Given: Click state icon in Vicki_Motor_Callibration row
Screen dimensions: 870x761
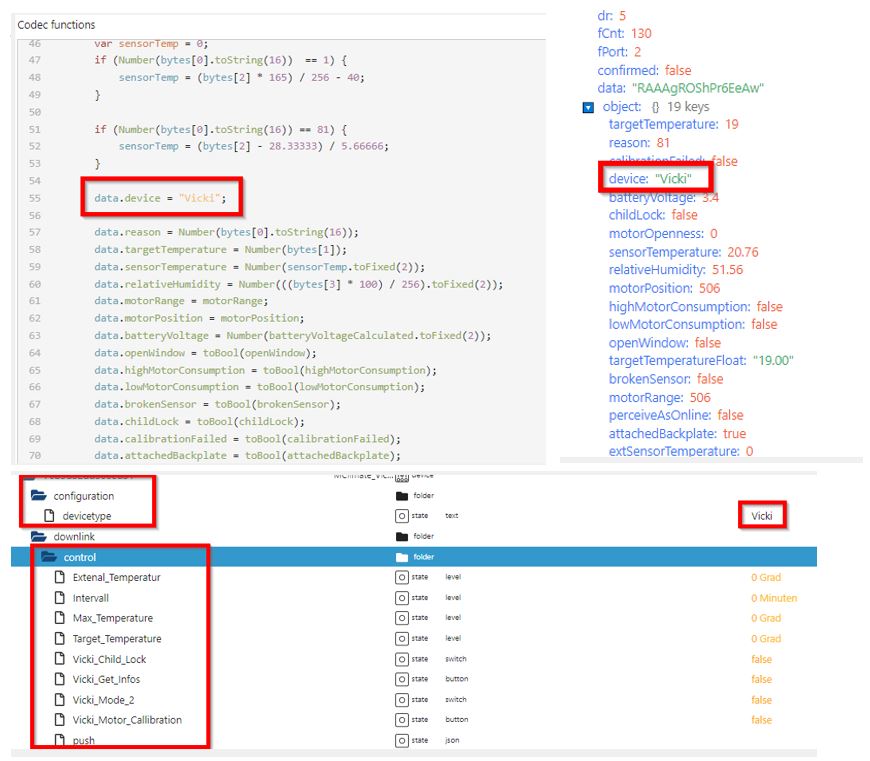Looking at the screenshot, I should coord(402,720).
